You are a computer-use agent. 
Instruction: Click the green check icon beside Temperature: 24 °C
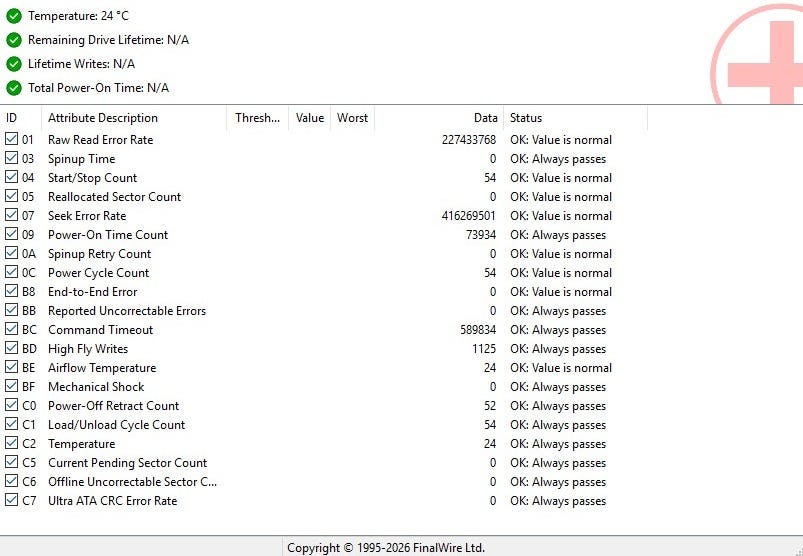coord(14,16)
